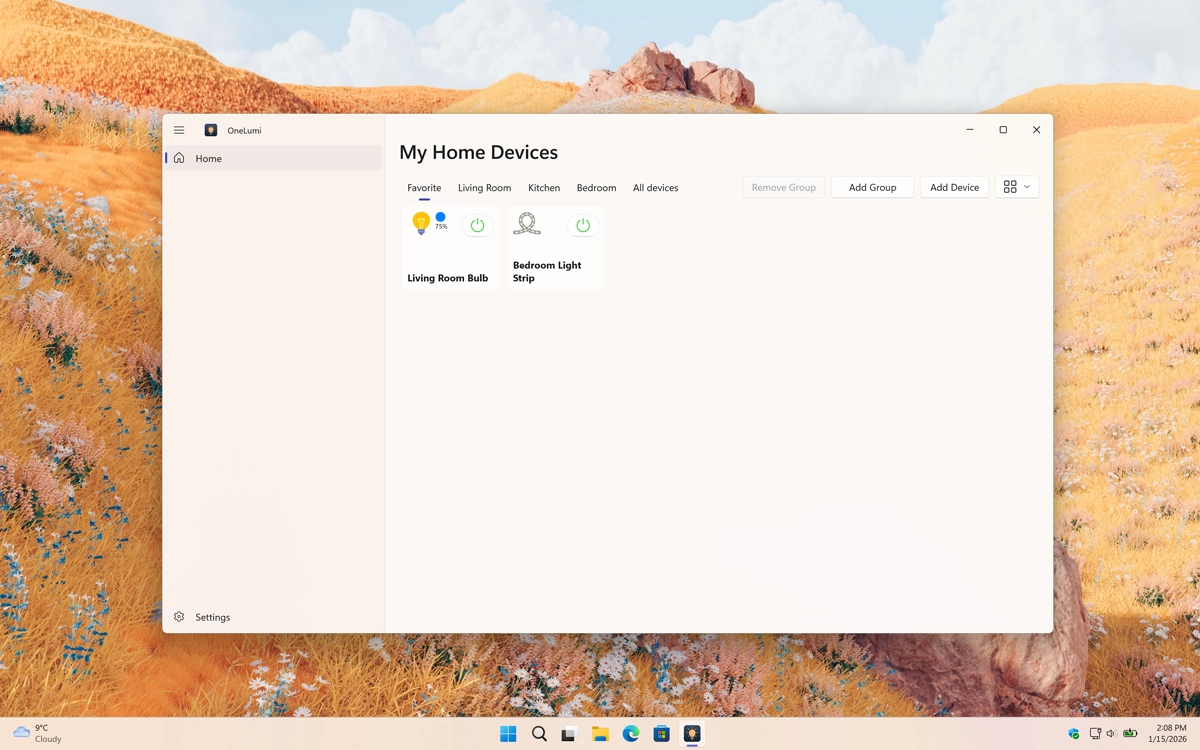This screenshot has height=750, width=1200.
Task: Expand the system tray hidden icons
Action: pyautogui.click(x=1072, y=733)
